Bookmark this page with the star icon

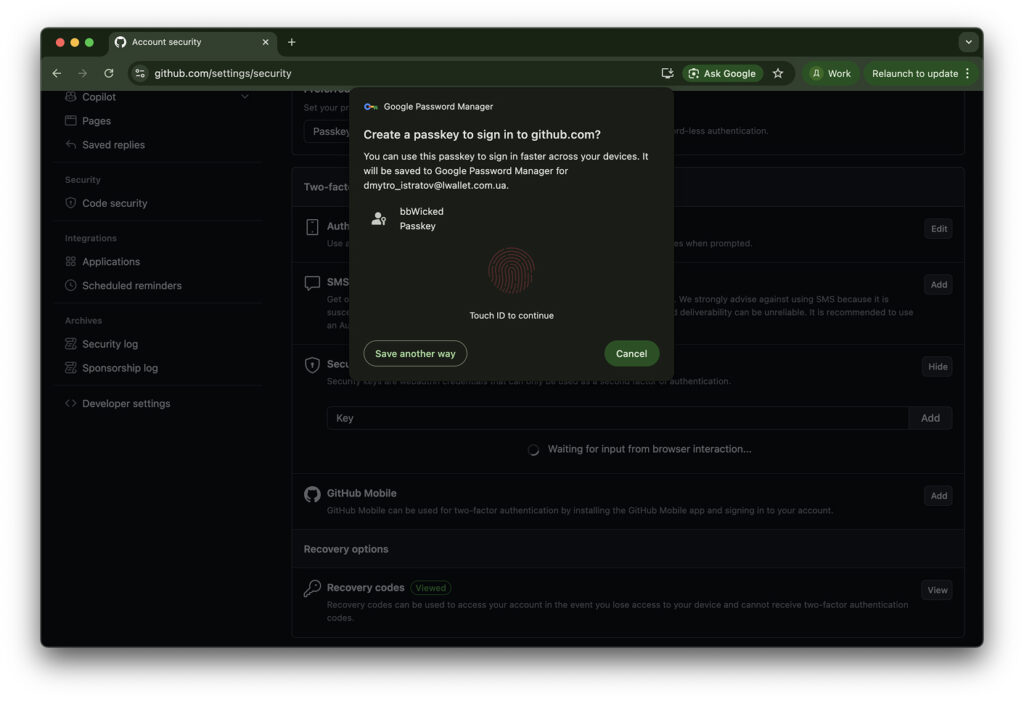click(778, 73)
